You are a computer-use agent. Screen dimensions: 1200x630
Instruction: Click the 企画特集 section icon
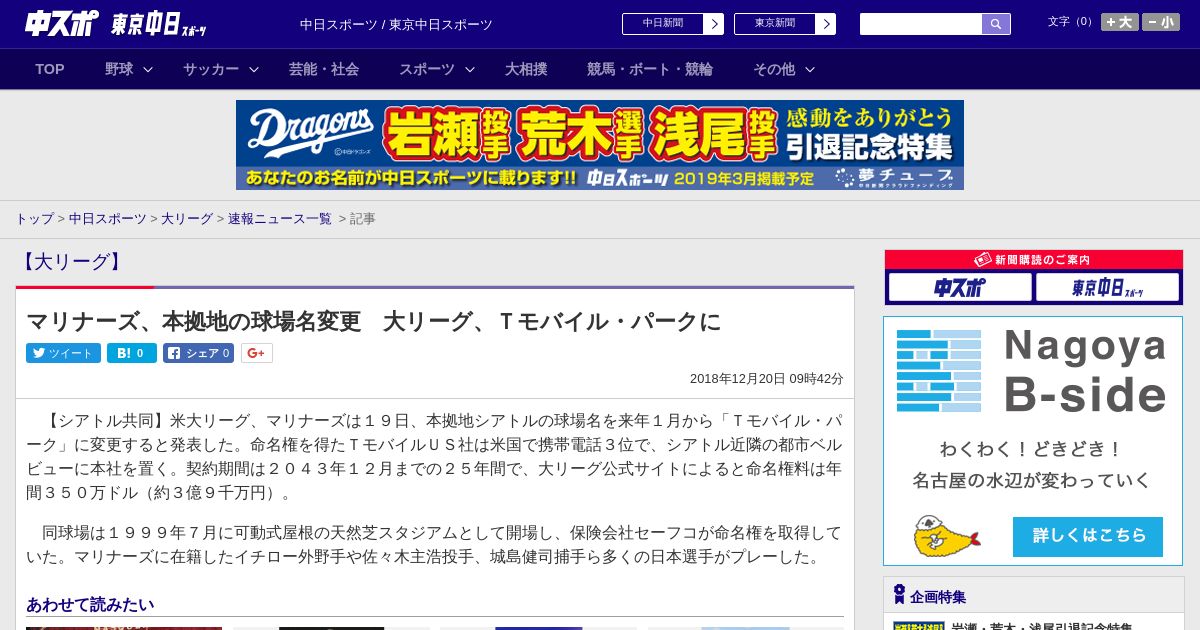click(899, 595)
